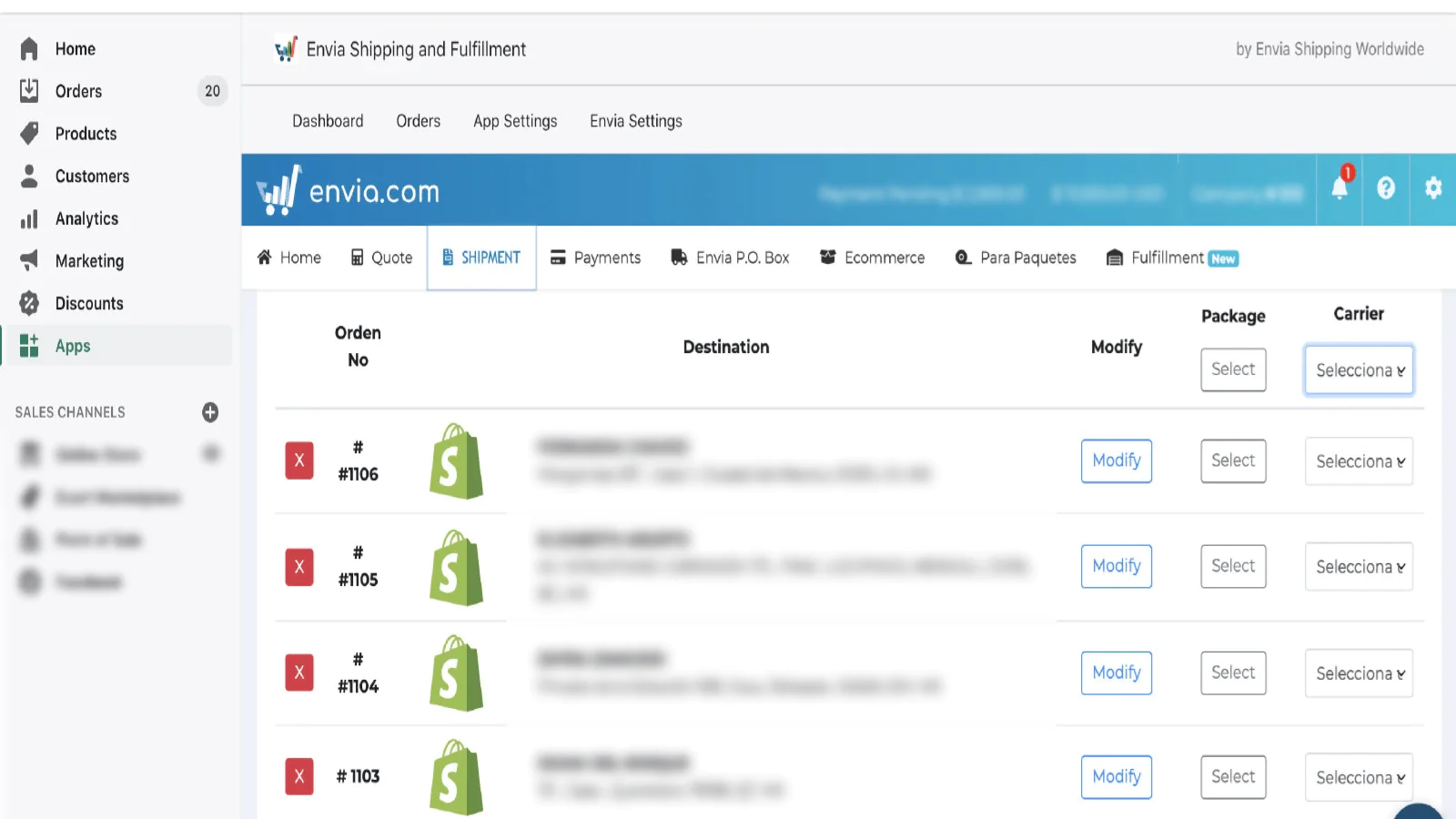
Task: Click the Shopify bag icon for order #1104
Action: tap(456, 672)
